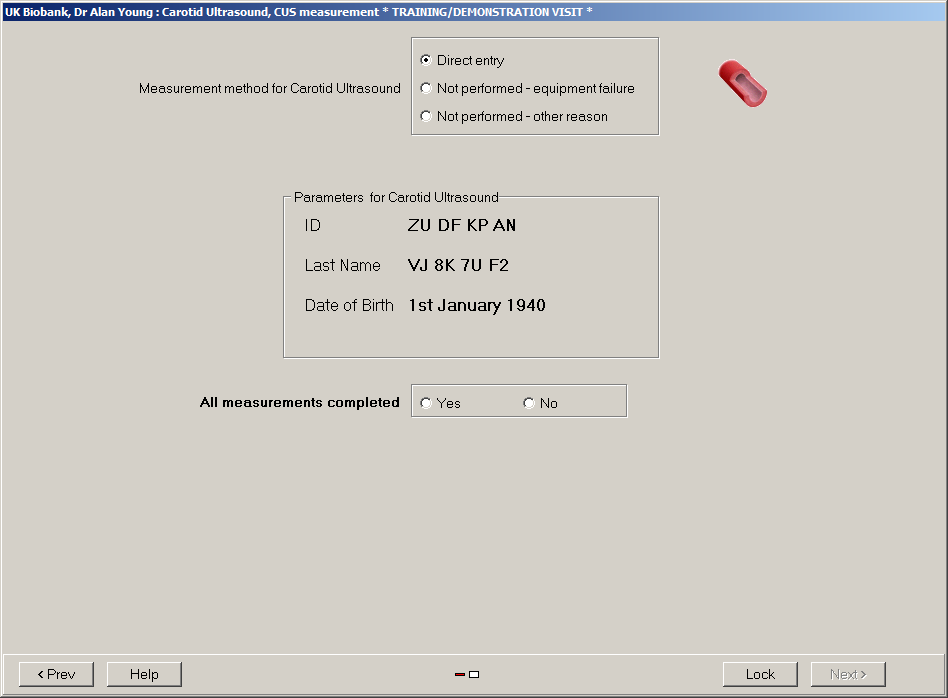Click the date 1st January 1940
This screenshot has width=948, height=698.
click(477, 305)
